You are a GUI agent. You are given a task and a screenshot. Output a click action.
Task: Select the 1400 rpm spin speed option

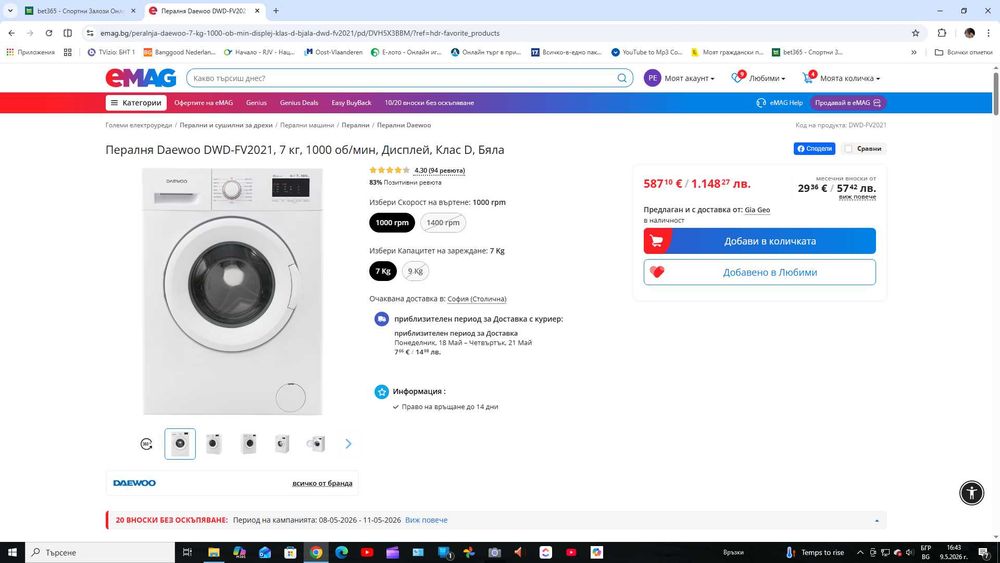[x=443, y=223]
